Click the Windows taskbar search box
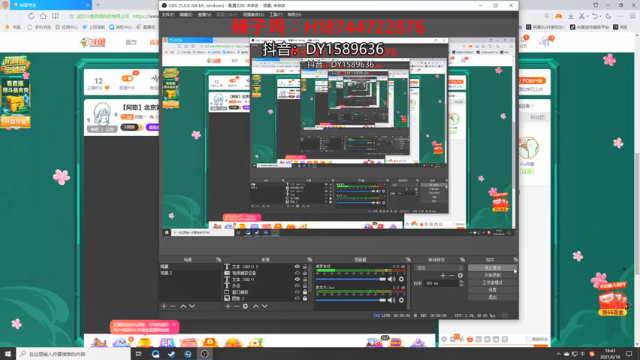 tap(73, 354)
